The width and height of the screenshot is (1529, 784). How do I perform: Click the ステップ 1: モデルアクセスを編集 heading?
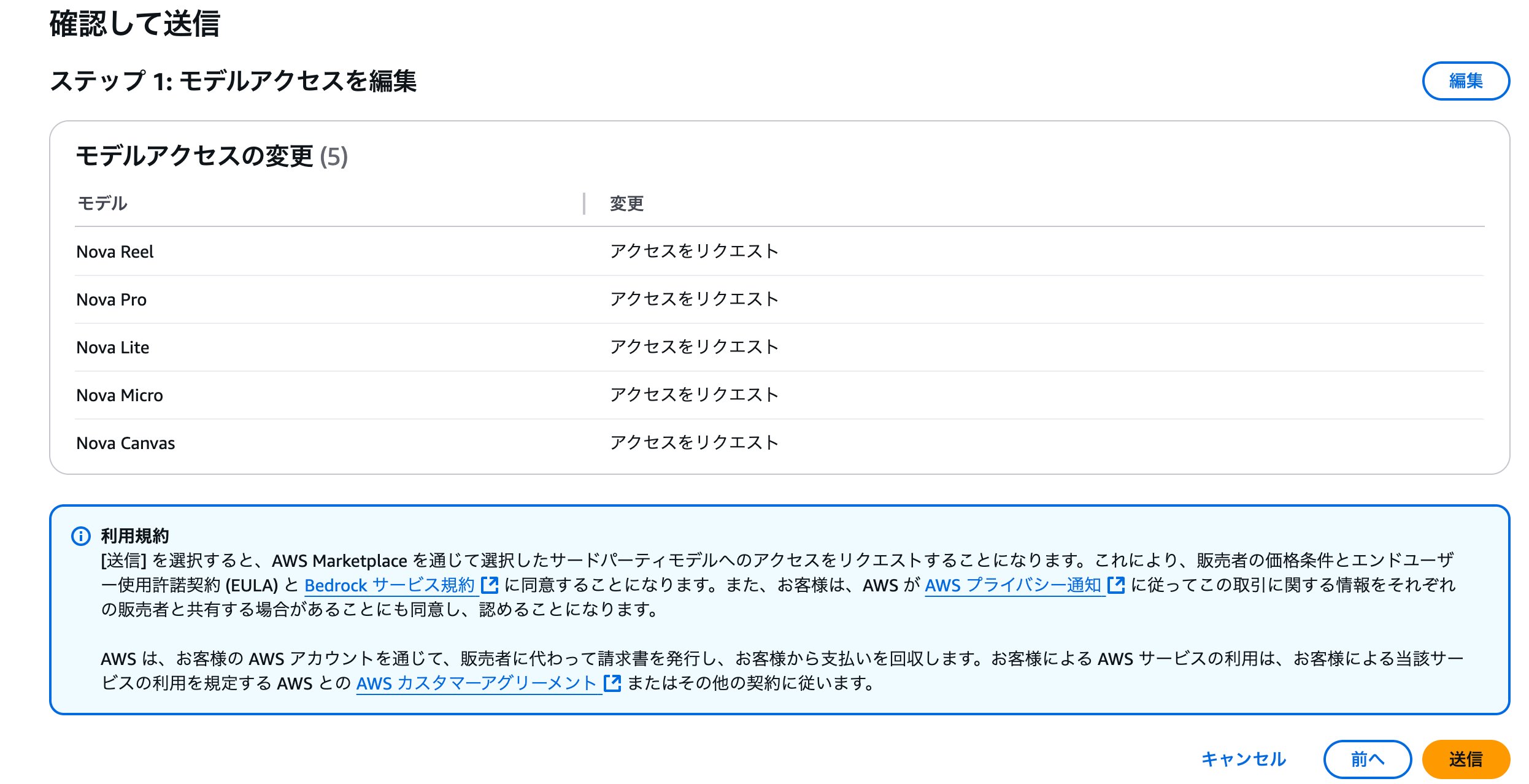click(233, 80)
